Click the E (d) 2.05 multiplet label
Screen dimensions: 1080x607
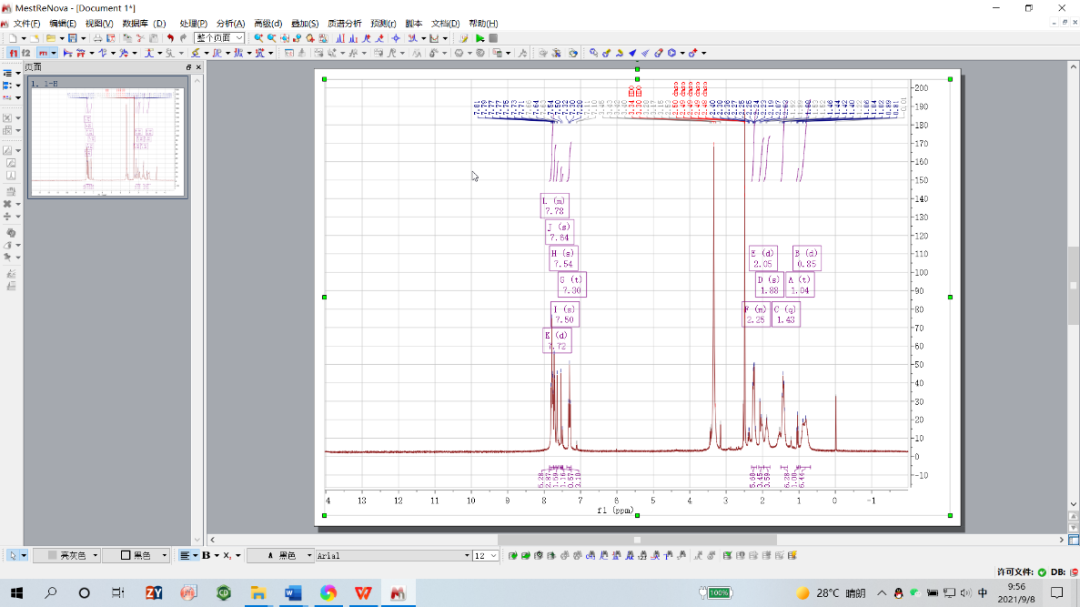coord(763,258)
